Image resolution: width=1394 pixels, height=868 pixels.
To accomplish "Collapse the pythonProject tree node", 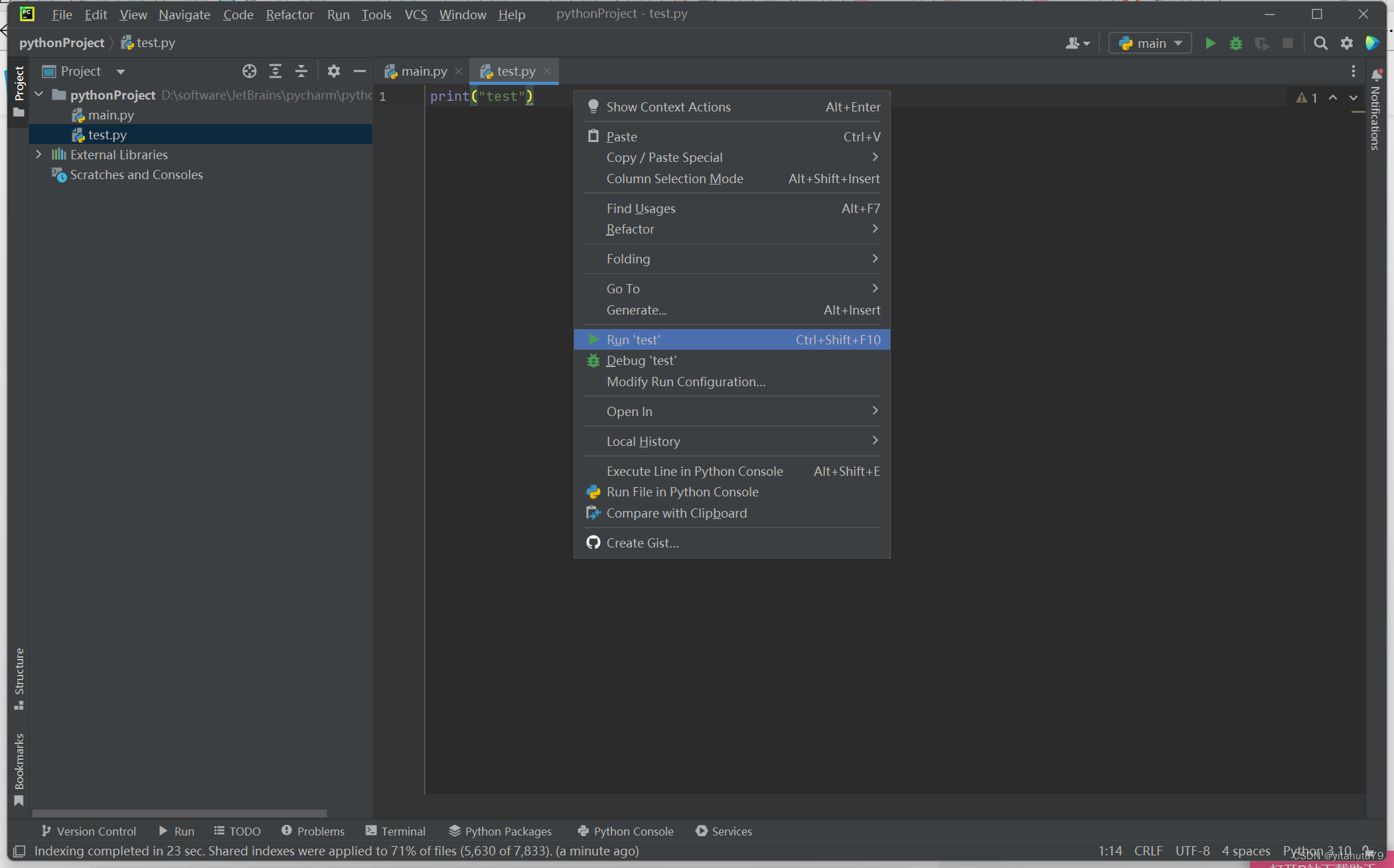I will click(x=39, y=94).
